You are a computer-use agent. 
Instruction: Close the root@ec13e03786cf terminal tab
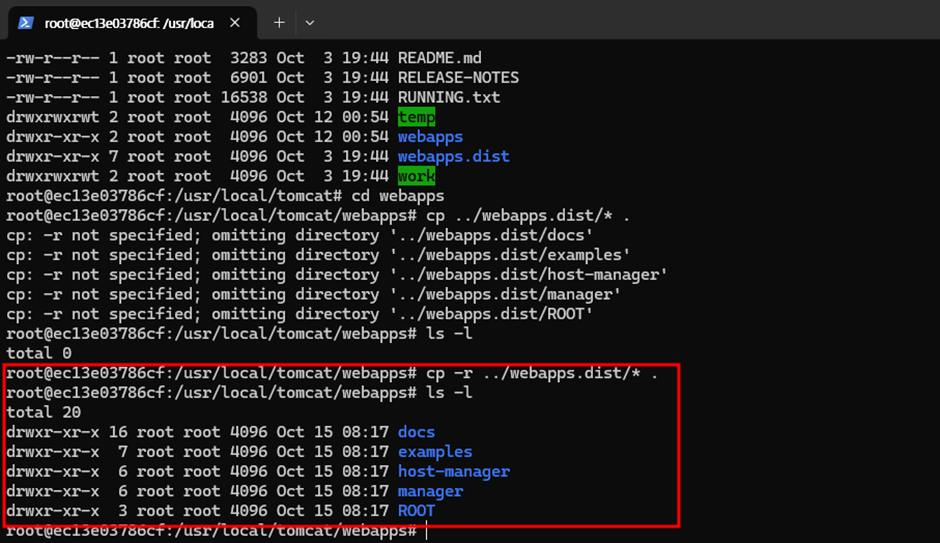[235, 23]
